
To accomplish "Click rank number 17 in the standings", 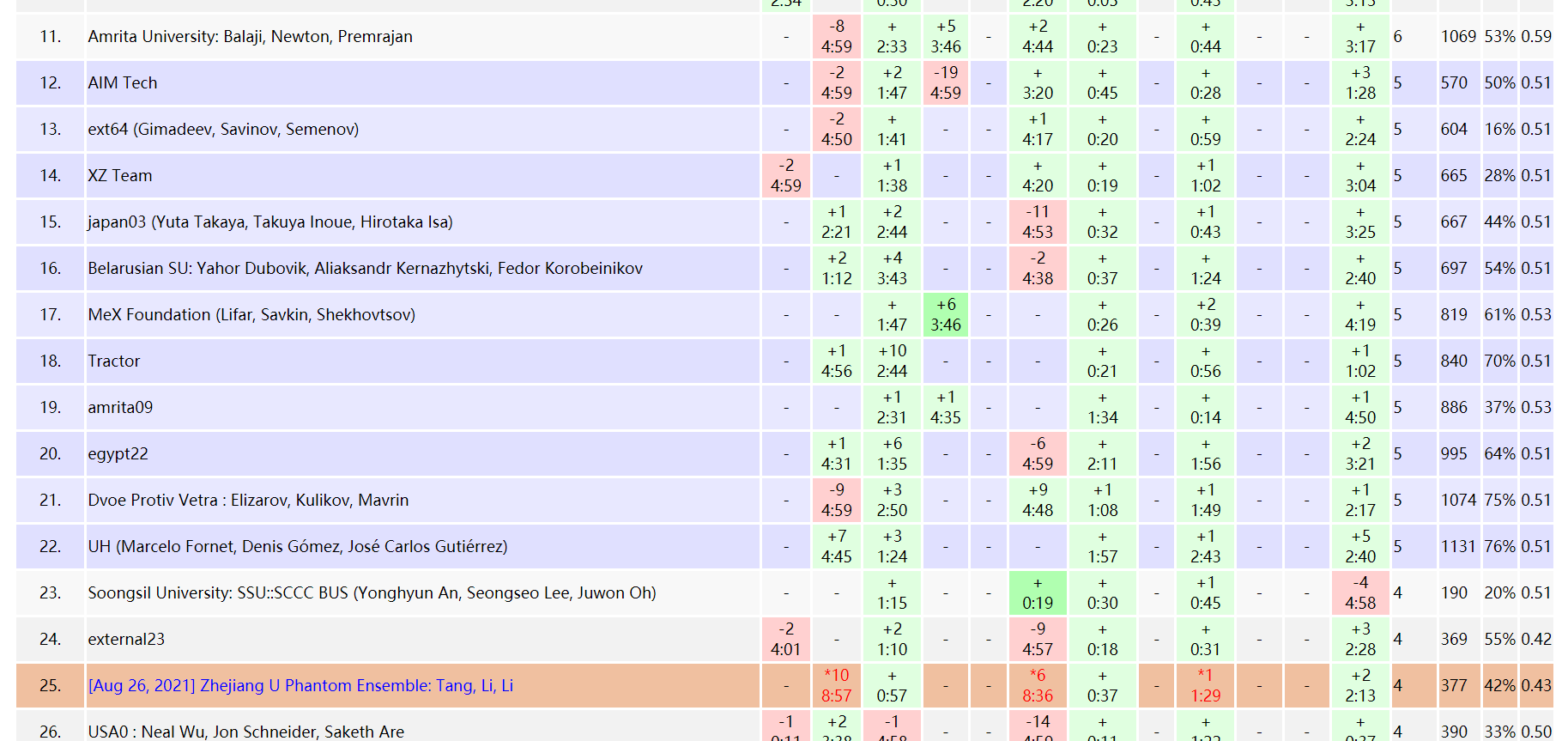I will coord(50,315).
